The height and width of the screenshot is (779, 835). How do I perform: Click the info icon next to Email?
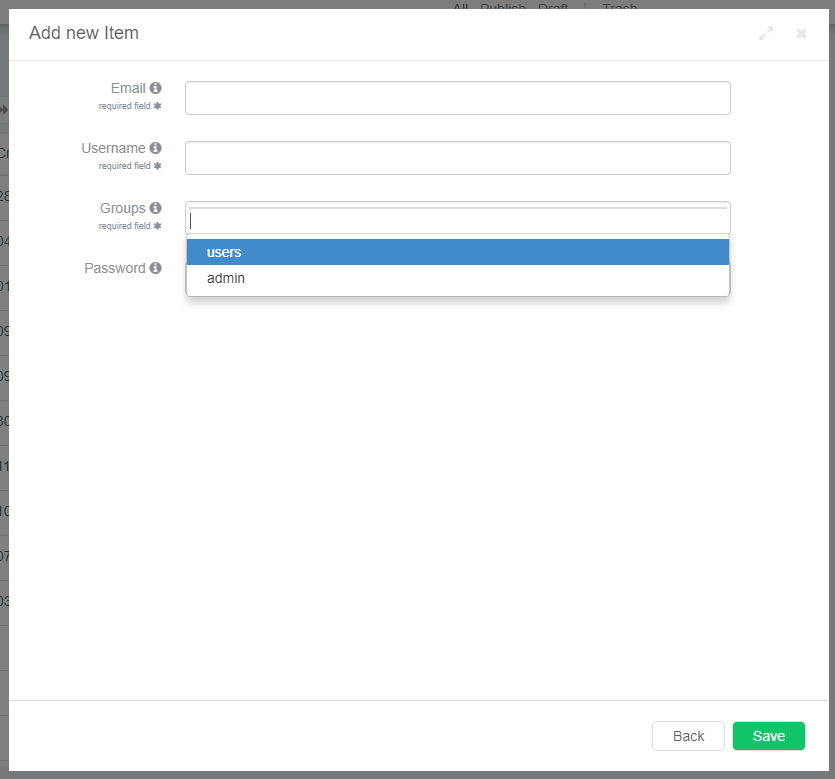pyautogui.click(x=155, y=88)
